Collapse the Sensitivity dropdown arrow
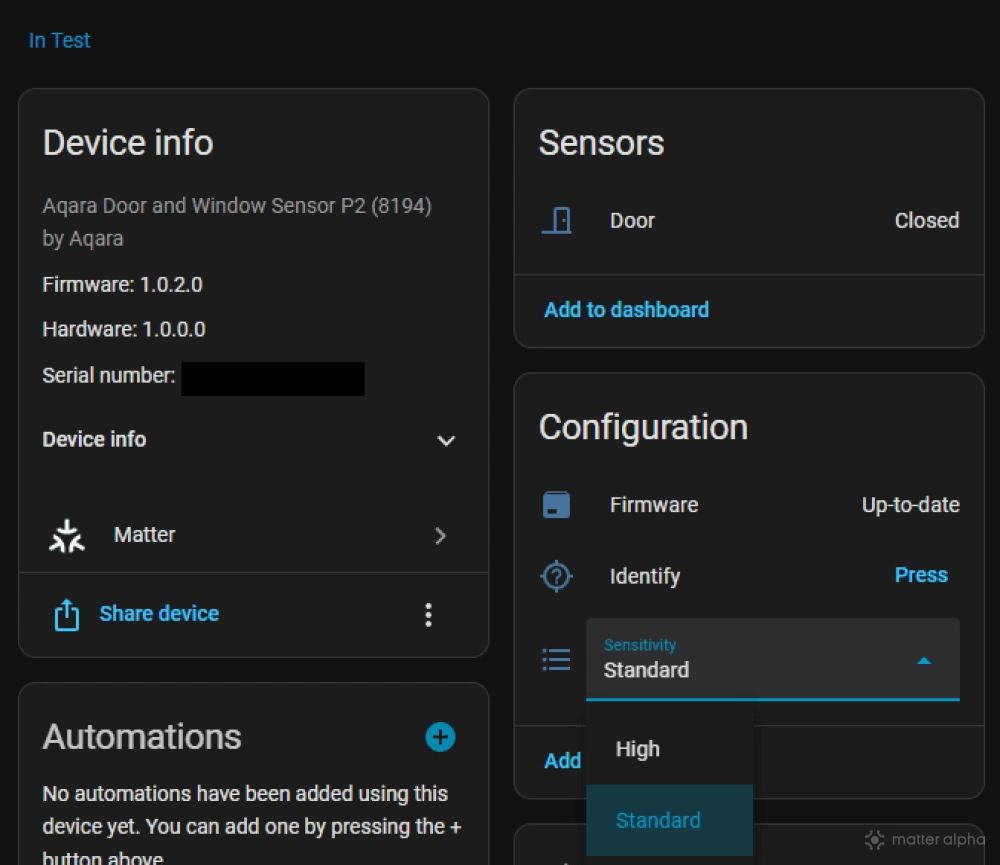Image resolution: width=1000 pixels, height=865 pixels. tap(924, 661)
